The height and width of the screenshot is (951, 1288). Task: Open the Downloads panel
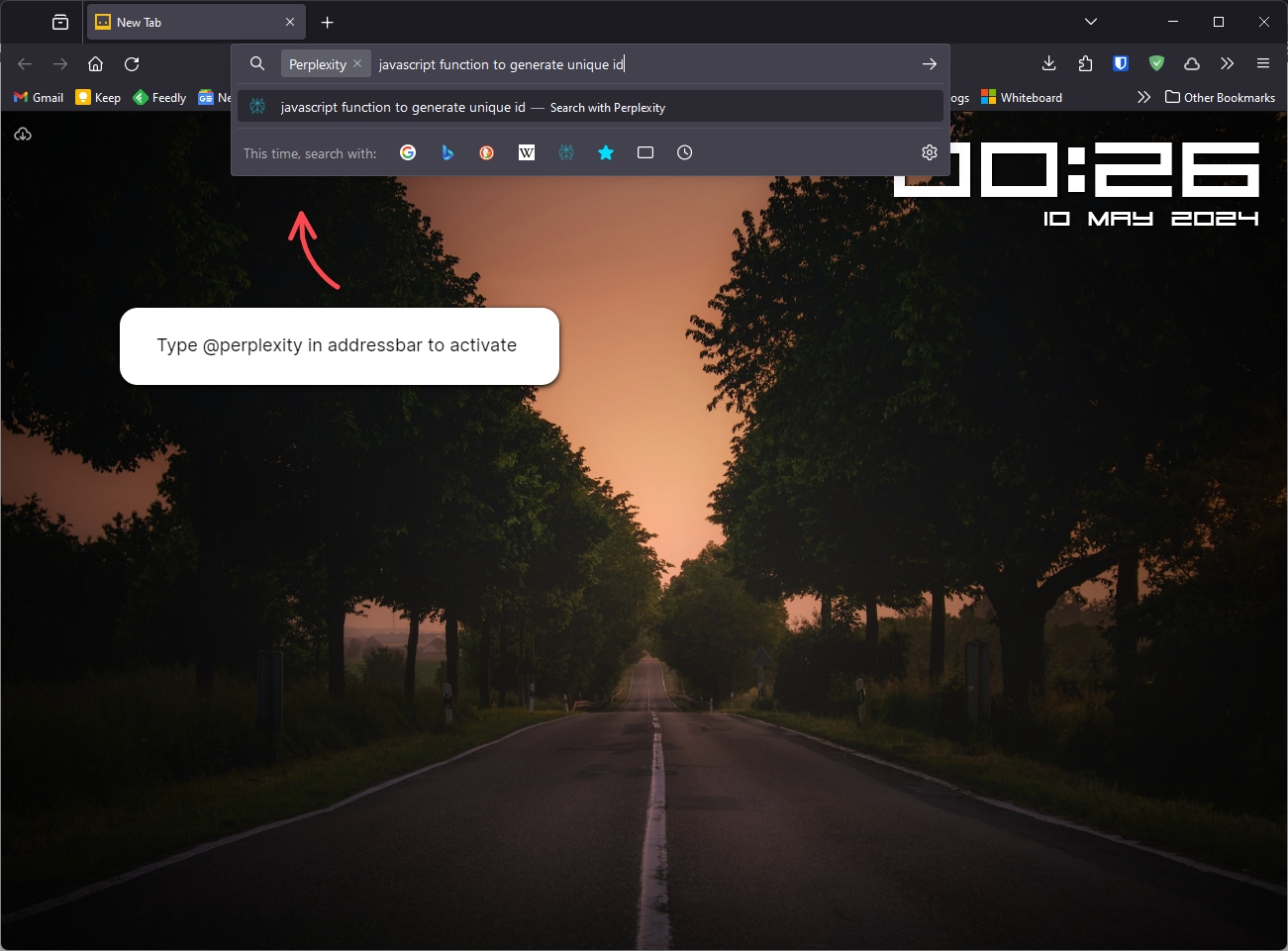1049,64
